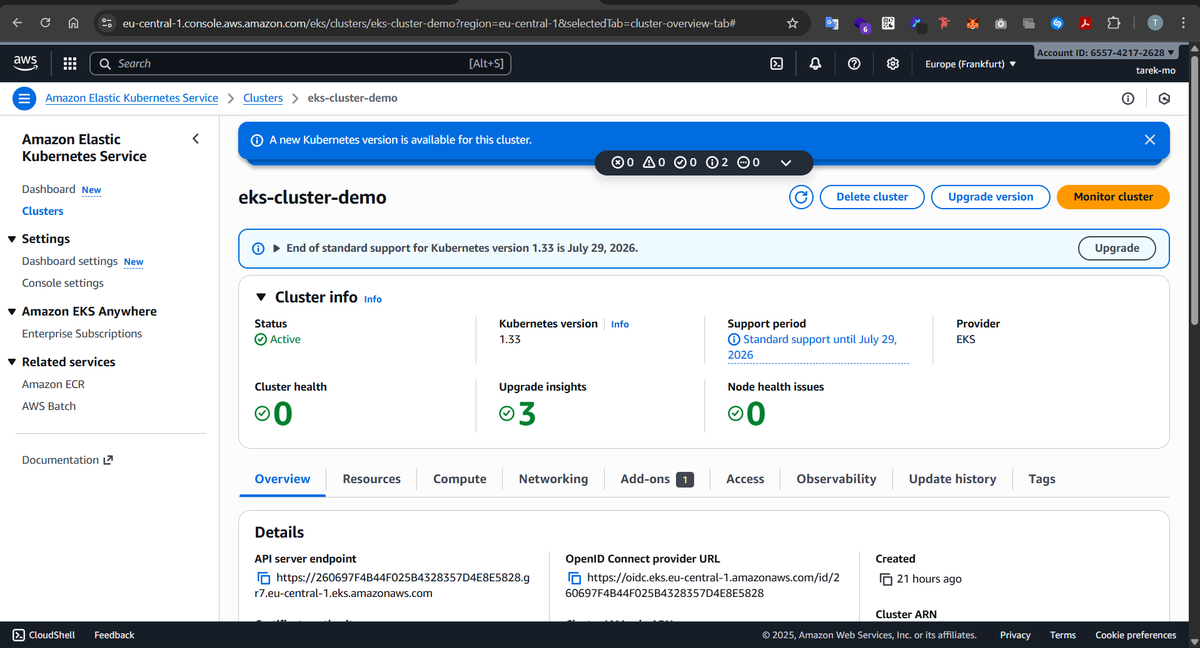
Task: Open the help question mark menu
Action: pos(854,63)
